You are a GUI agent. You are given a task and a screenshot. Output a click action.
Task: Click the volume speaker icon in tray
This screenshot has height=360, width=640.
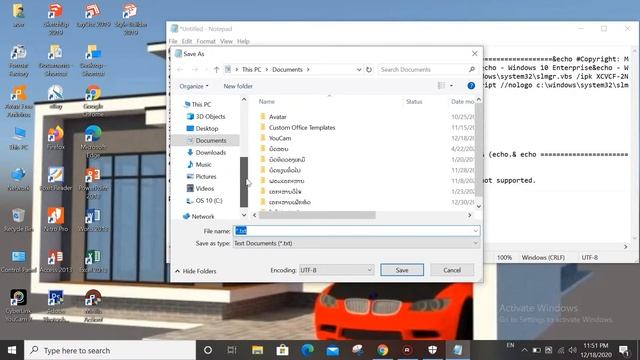pyautogui.click(x=573, y=350)
